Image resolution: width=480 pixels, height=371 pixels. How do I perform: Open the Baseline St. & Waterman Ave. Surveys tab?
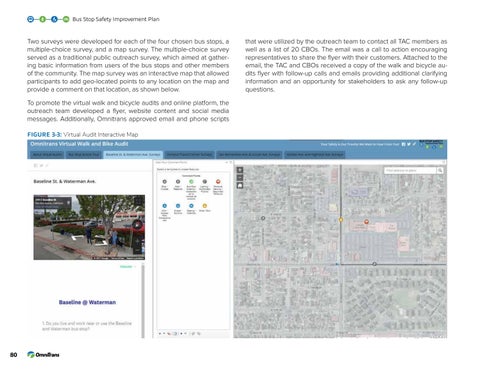pyautogui.click(x=133, y=155)
